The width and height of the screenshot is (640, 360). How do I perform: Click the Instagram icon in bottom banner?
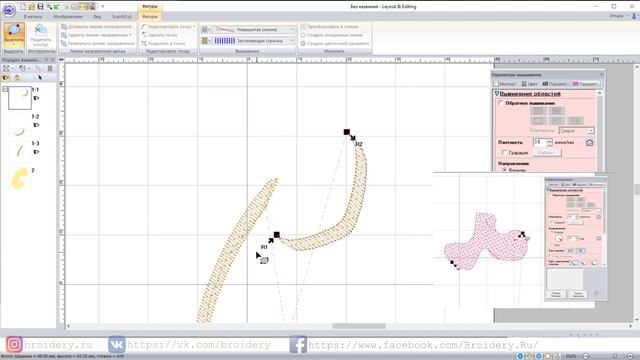pyautogui.click(x=13, y=344)
